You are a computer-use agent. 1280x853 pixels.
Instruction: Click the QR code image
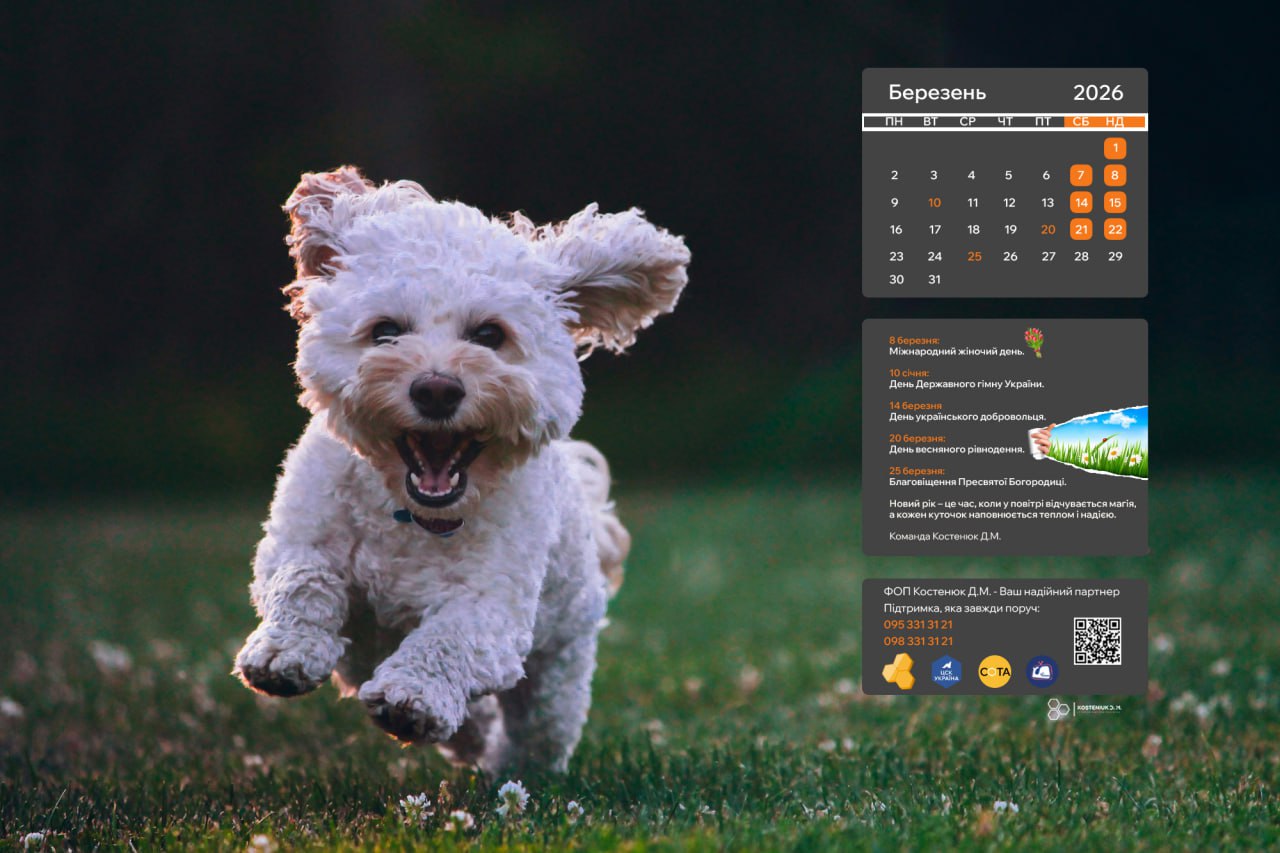[x=1097, y=641]
